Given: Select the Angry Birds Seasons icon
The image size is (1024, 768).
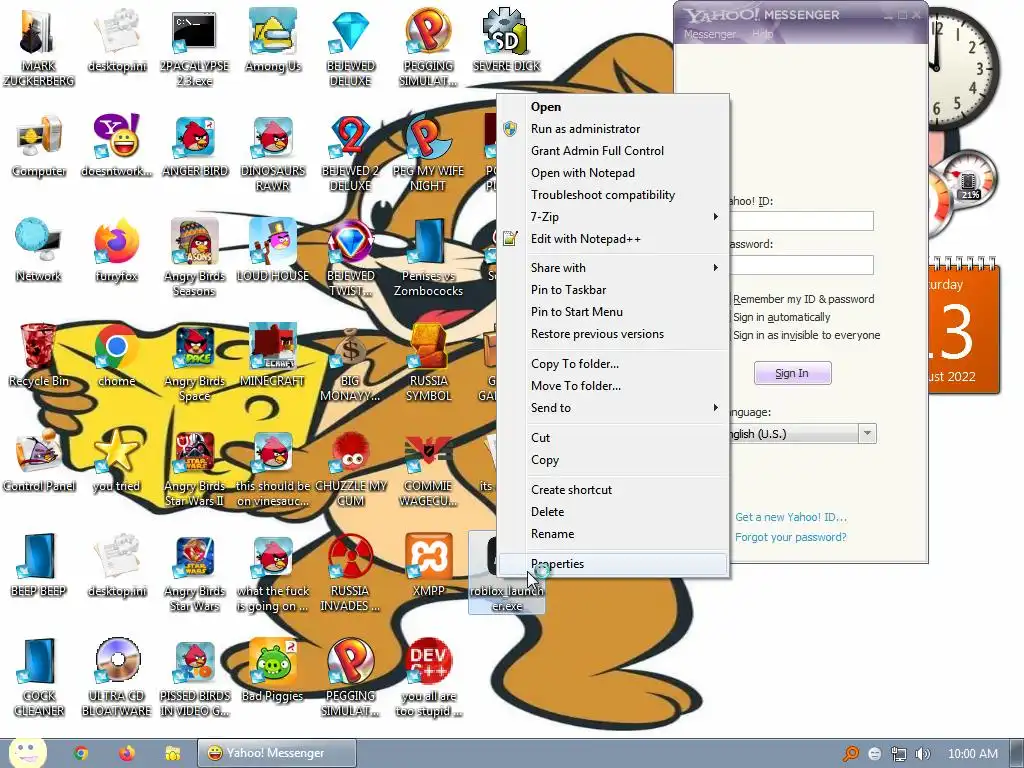Looking at the screenshot, I should click(194, 243).
